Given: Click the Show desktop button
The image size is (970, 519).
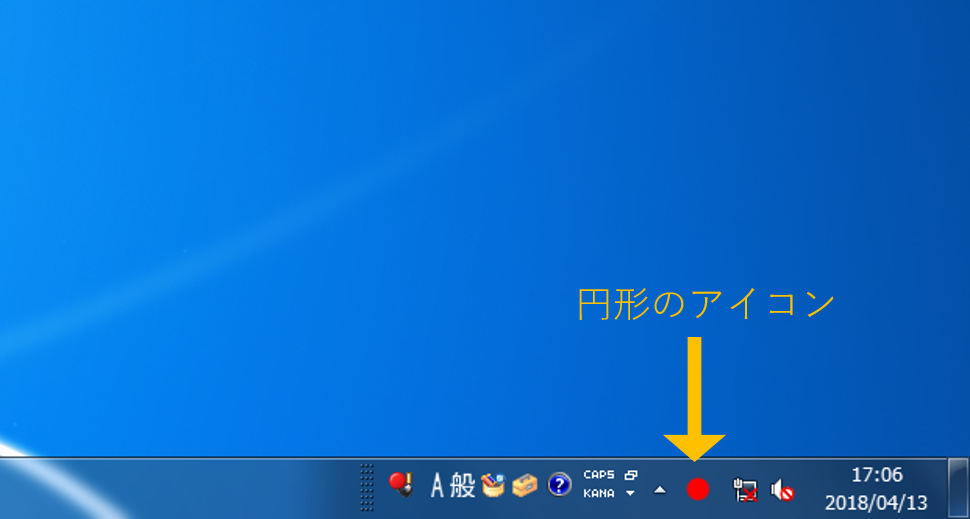Looking at the screenshot, I should [x=958, y=488].
